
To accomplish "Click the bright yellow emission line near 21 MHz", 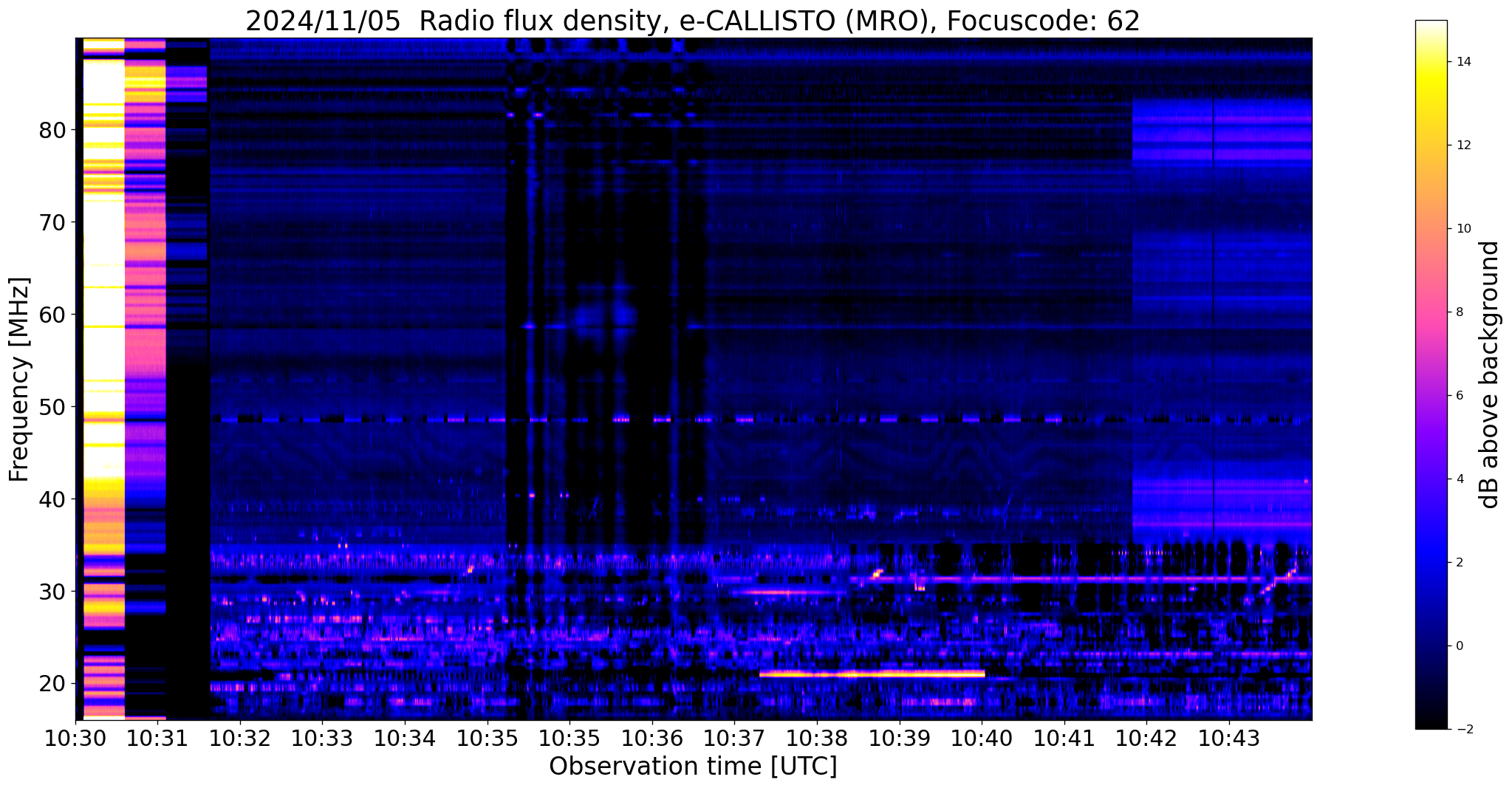I will click(x=872, y=674).
